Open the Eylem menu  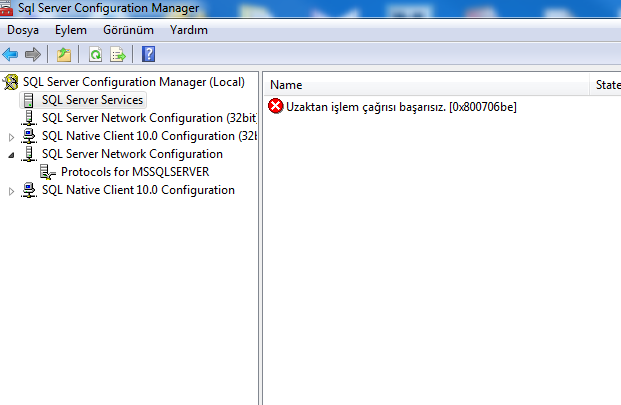[x=70, y=30]
